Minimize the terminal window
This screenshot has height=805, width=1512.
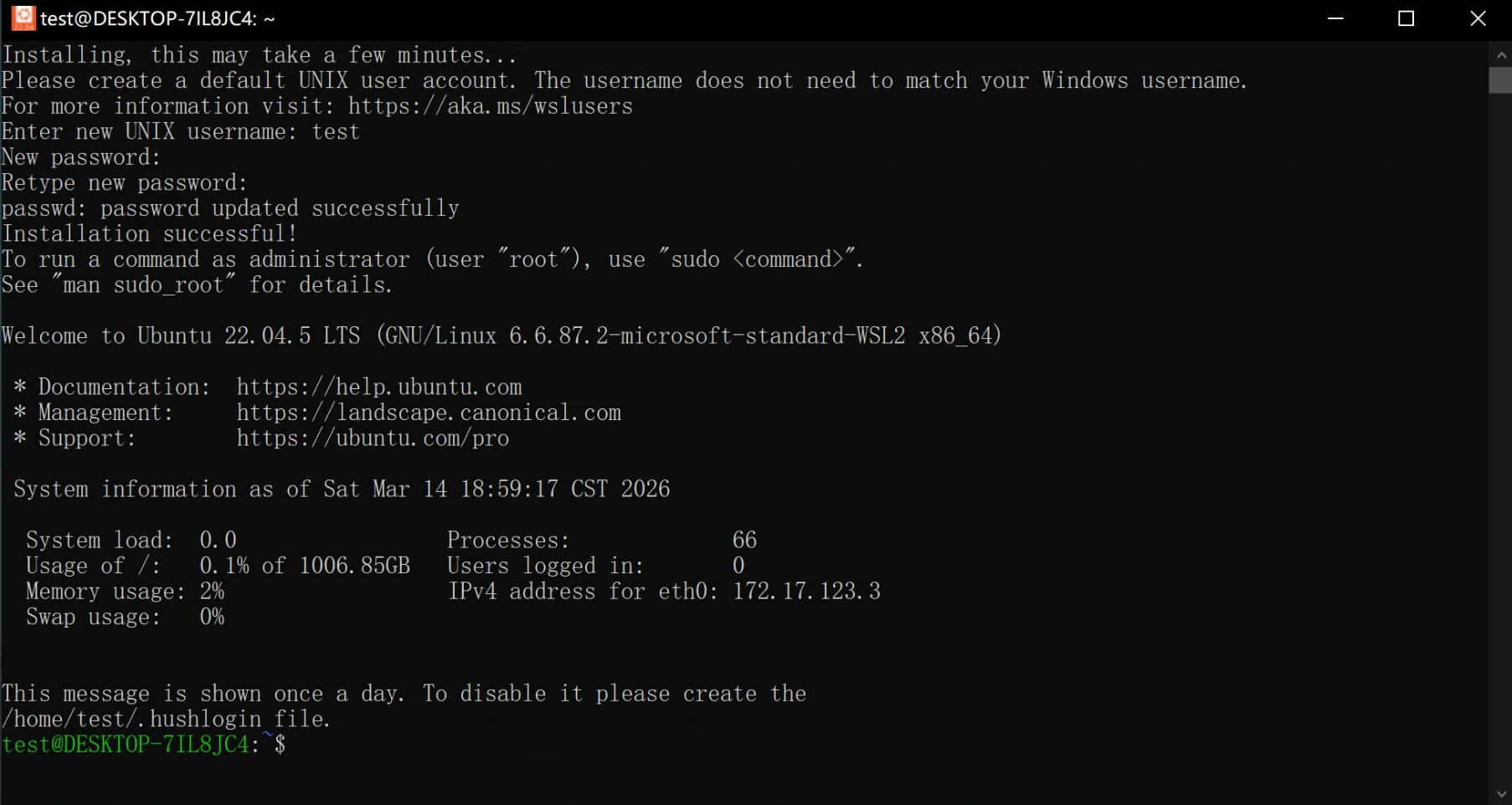click(x=1335, y=18)
